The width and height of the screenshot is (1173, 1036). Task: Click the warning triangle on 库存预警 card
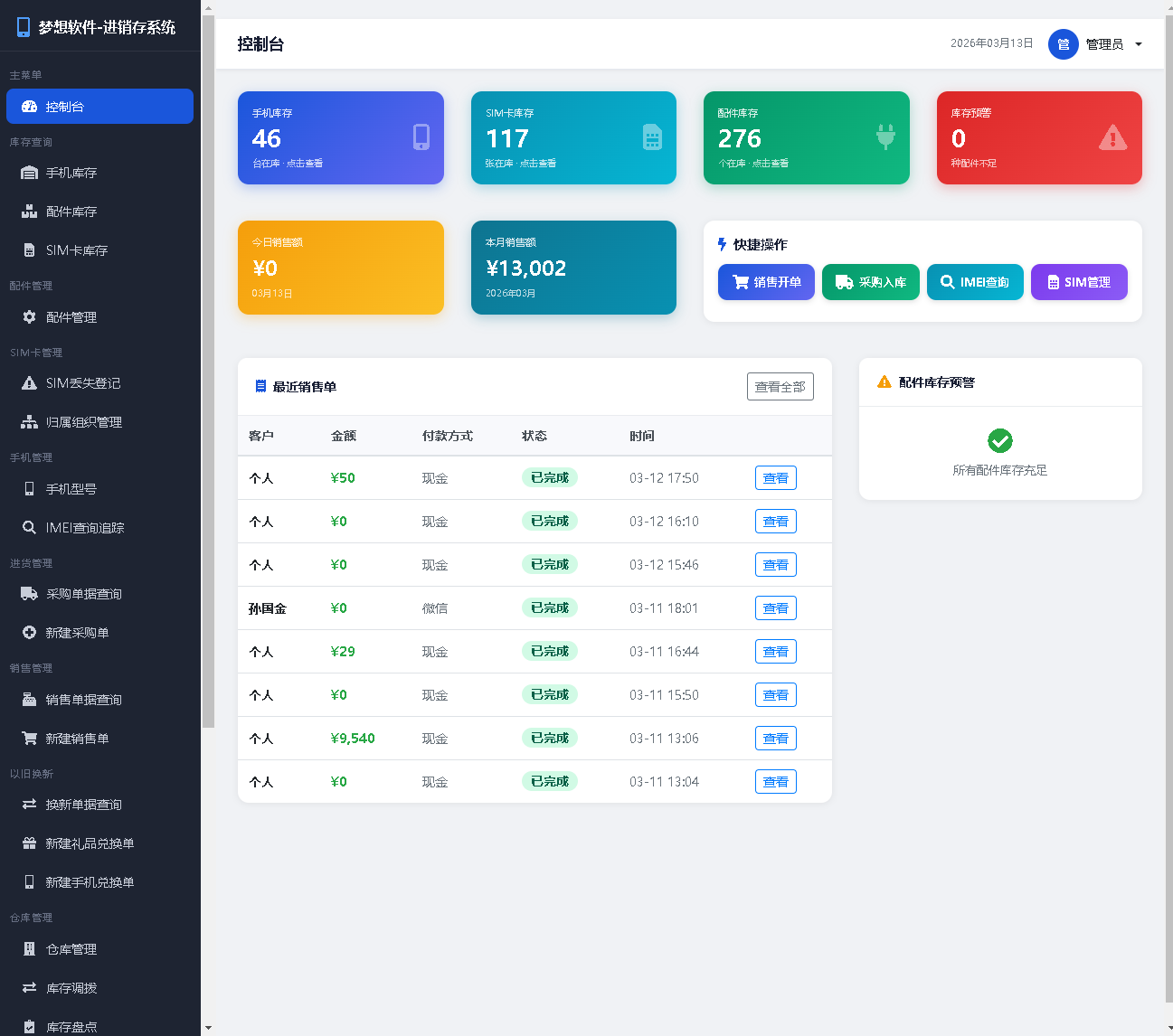tap(1112, 137)
